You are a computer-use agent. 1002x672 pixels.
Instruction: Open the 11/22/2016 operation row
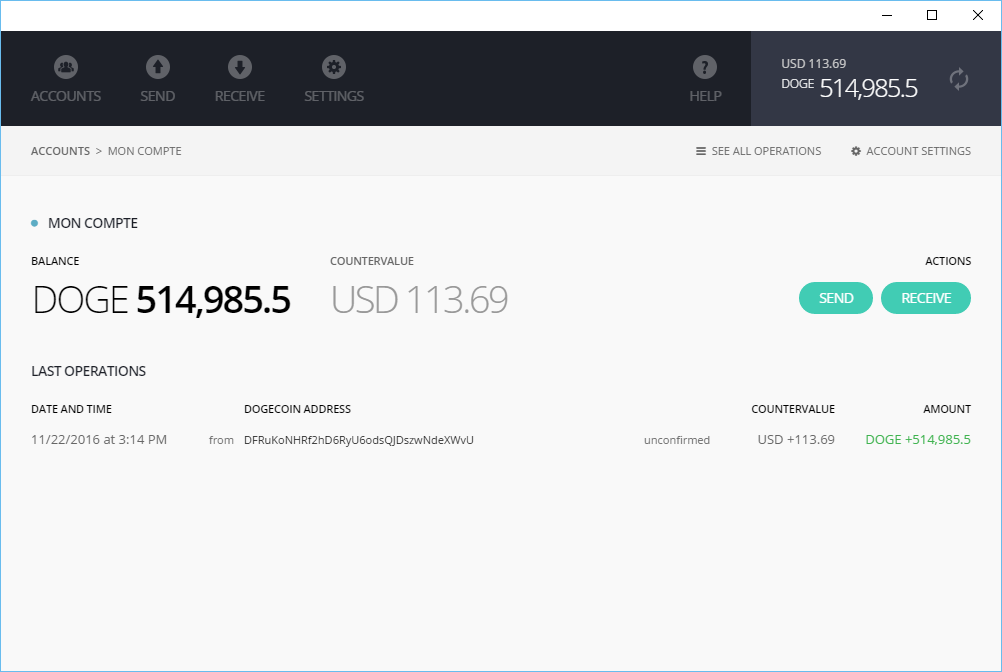(x=501, y=440)
